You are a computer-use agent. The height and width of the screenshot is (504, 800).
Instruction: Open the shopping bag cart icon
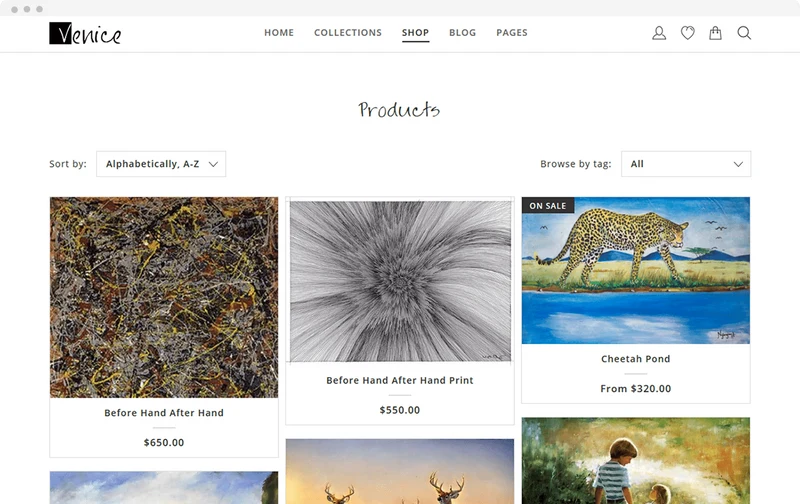(x=715, y=33)
